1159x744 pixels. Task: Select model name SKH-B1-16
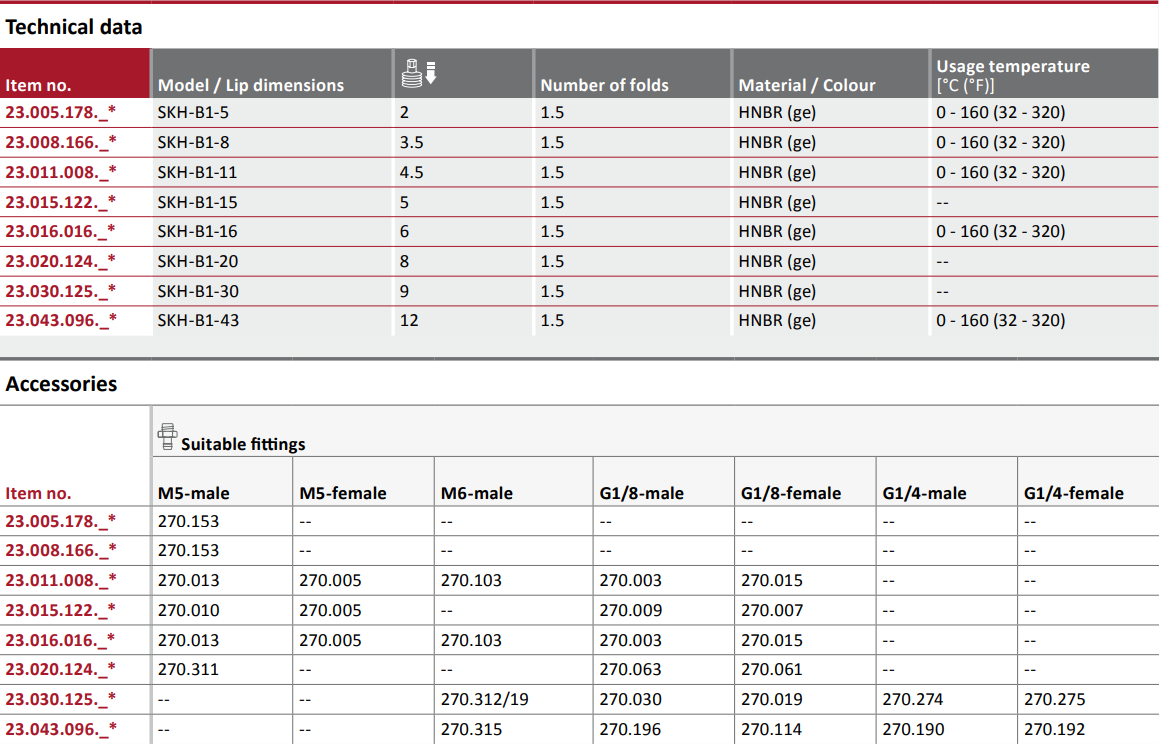click(x=197, y=231)
